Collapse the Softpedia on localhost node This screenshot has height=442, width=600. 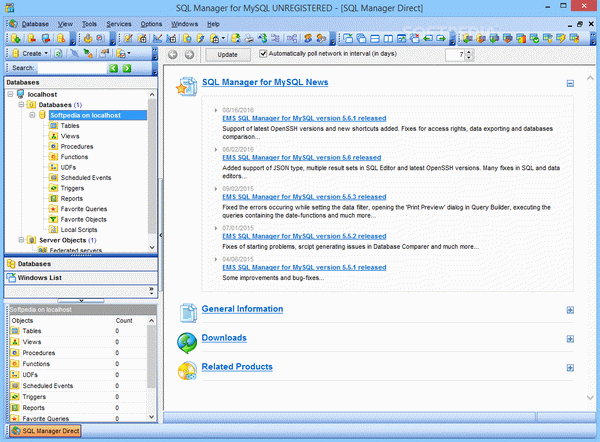pyautogui.click(x=32, y=115)
